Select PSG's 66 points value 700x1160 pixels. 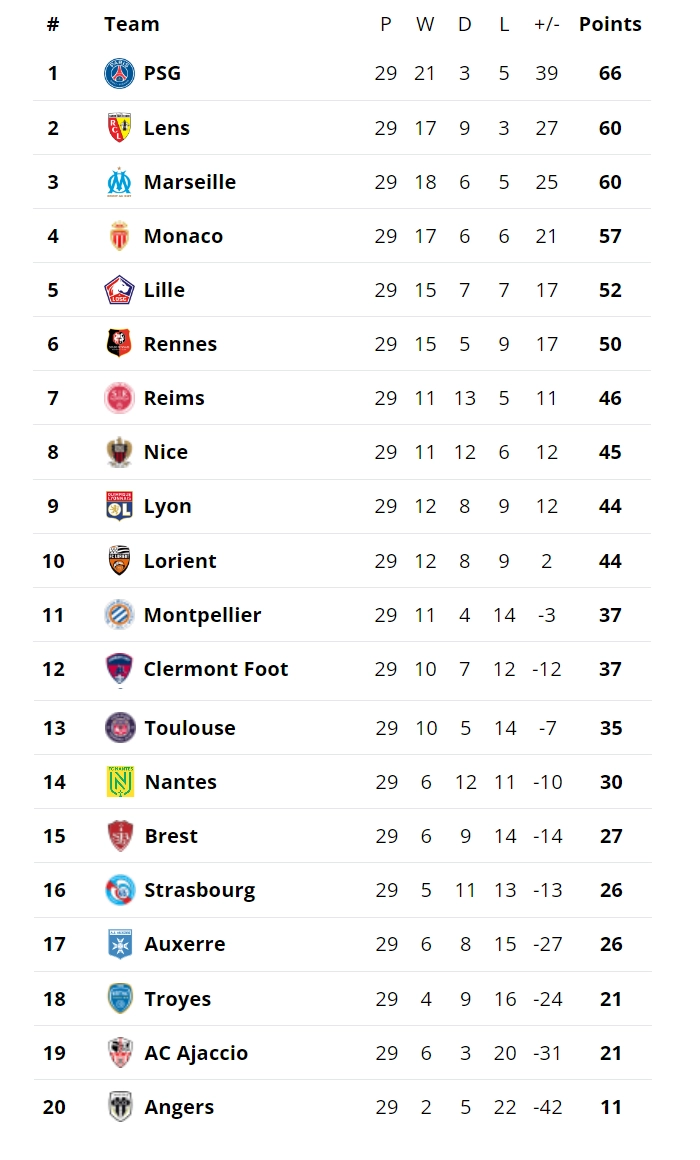coord(610,73)
